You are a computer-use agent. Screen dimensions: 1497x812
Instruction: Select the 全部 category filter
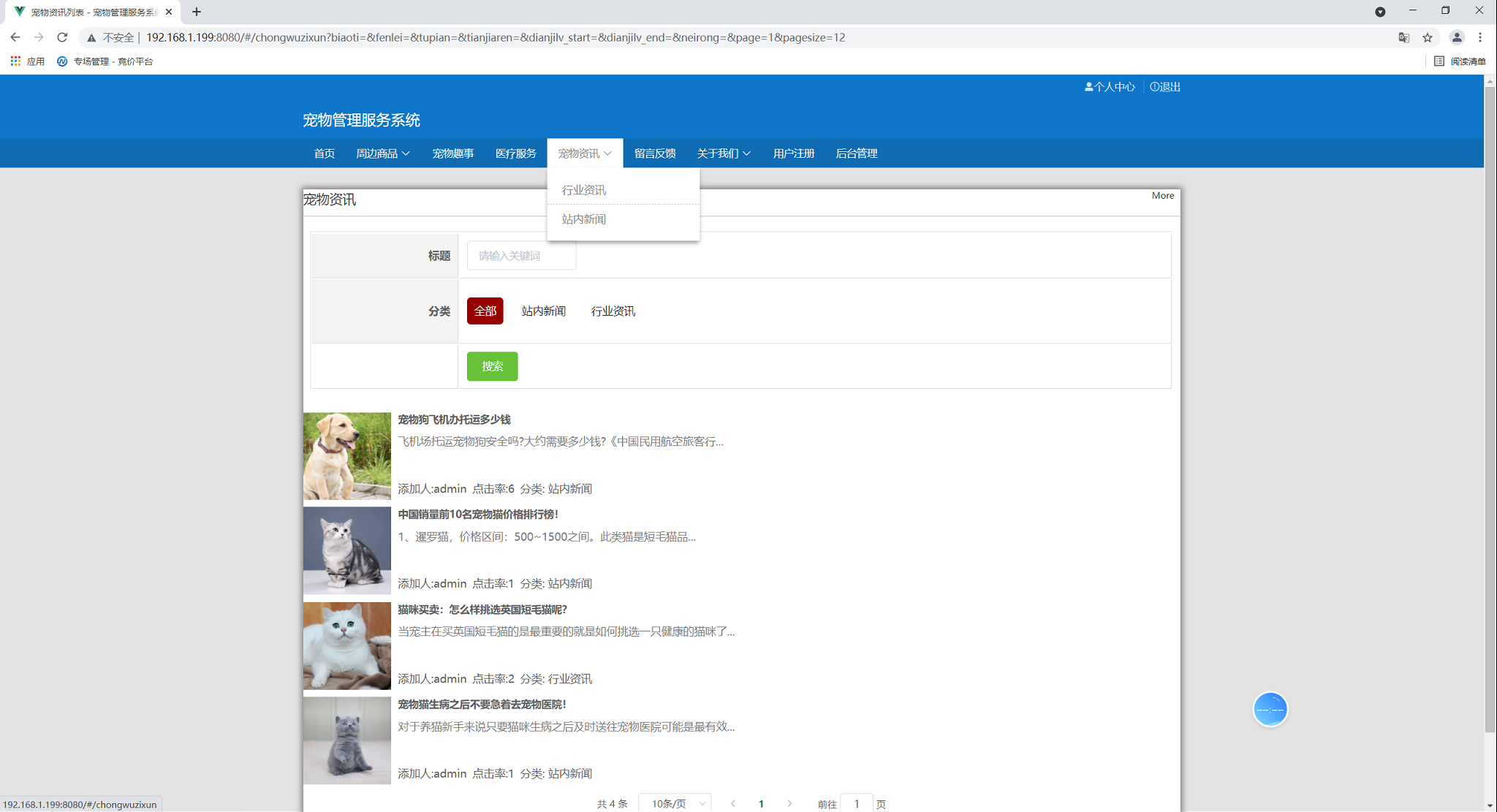click(485, 311)
